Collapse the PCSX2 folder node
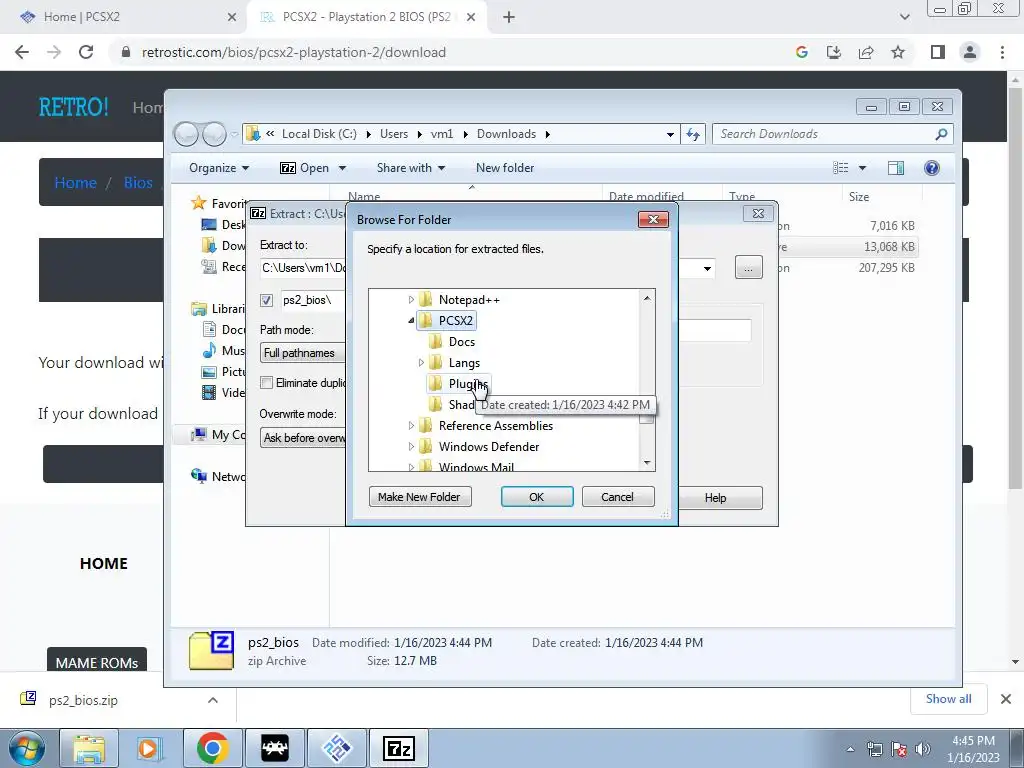 tap(411, 321)
